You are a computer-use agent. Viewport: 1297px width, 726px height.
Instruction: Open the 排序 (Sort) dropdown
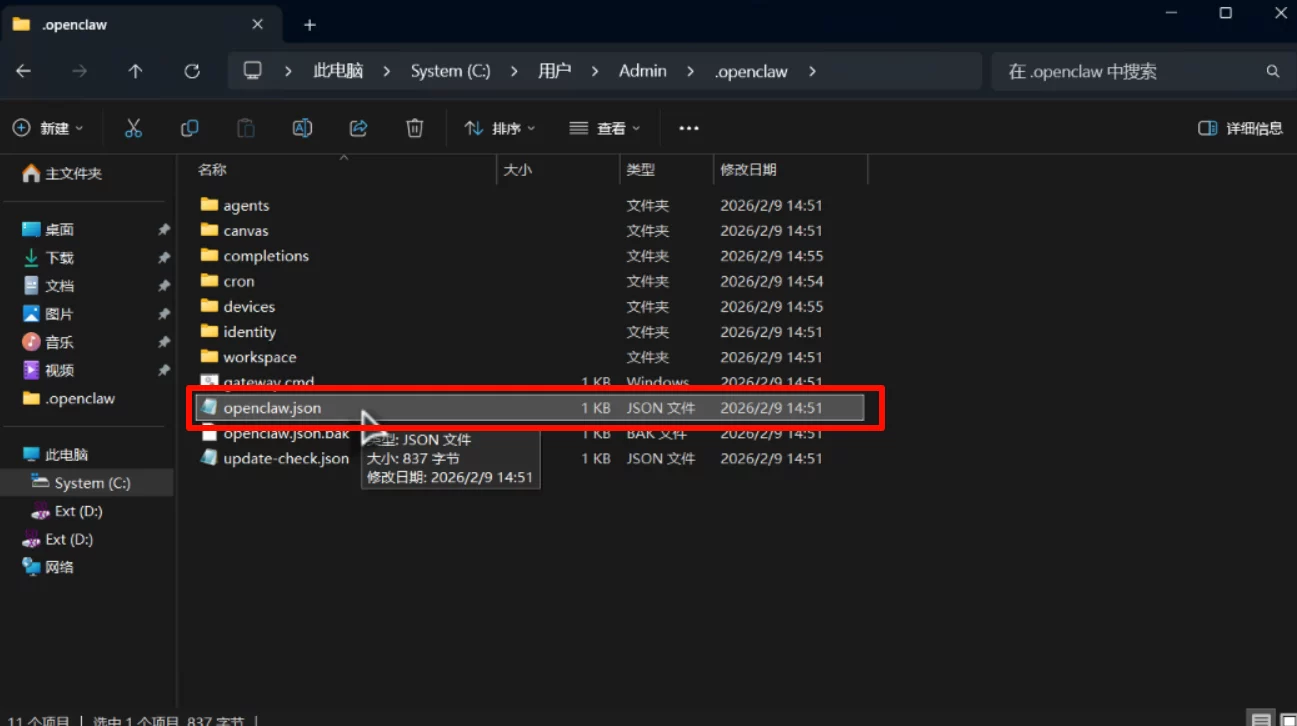498,128
